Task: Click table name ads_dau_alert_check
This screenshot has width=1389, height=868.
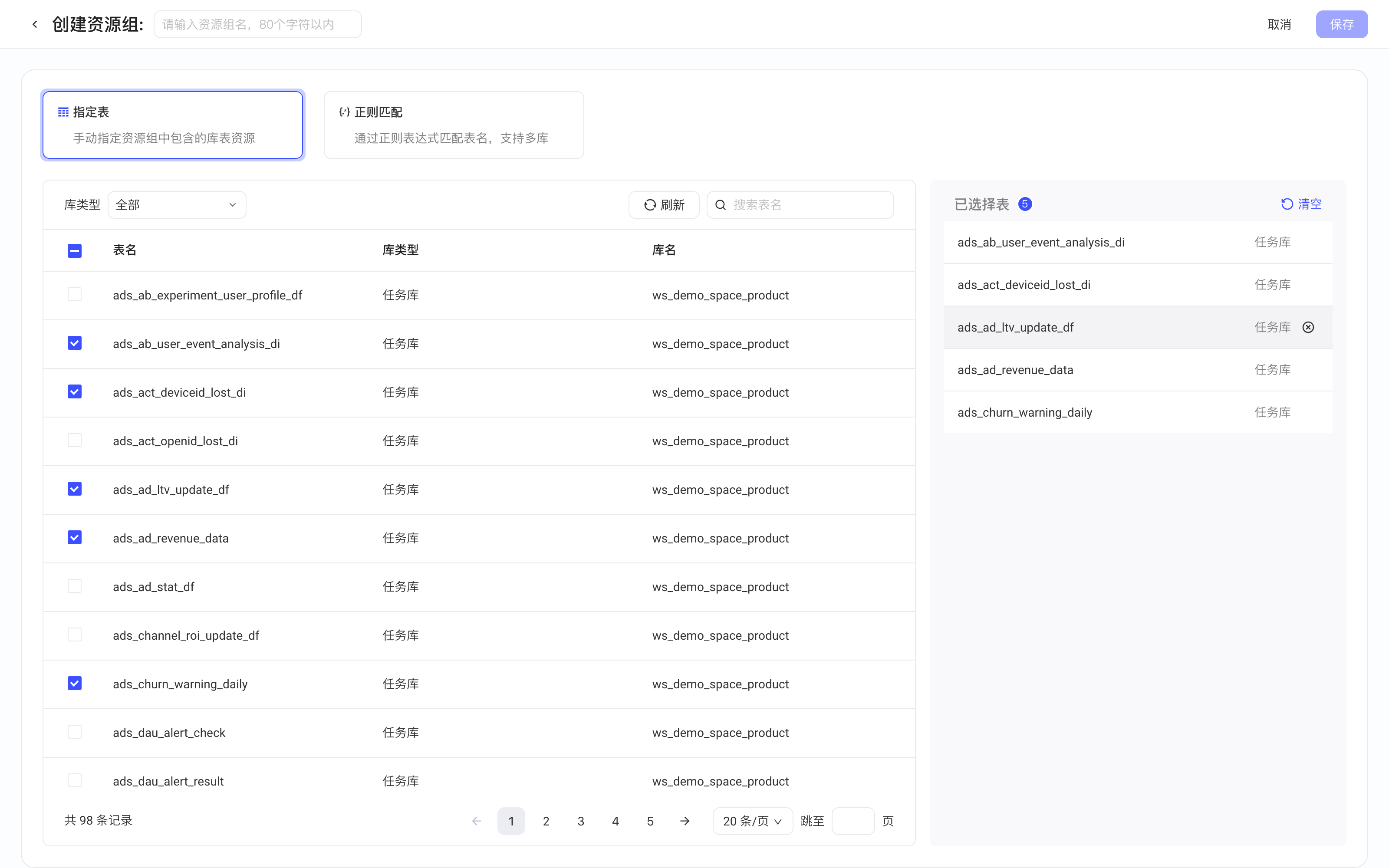Action: (169, 733)
